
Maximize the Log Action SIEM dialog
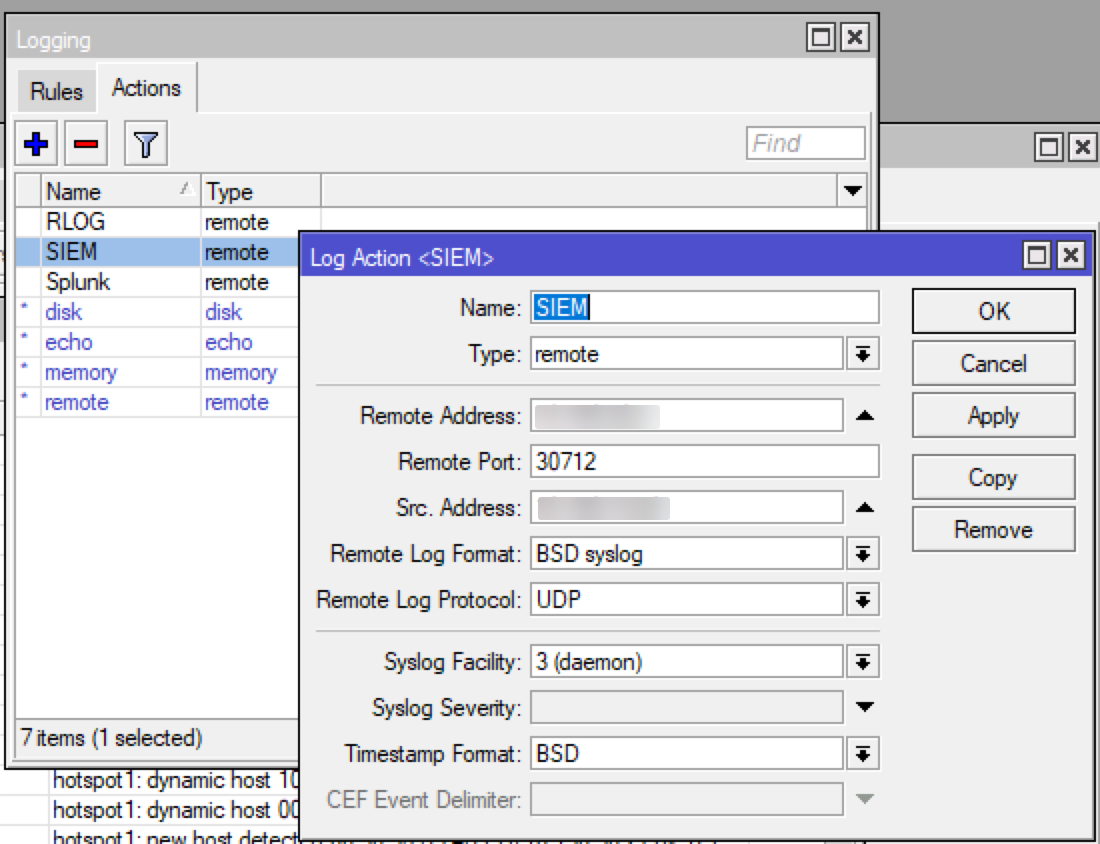1037,255
